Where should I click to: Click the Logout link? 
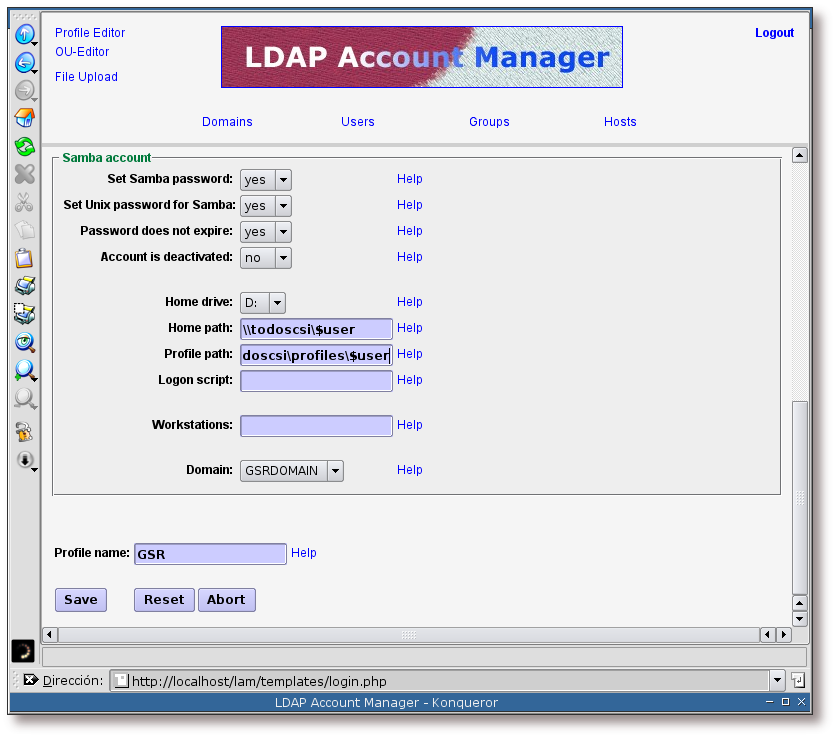774,33
